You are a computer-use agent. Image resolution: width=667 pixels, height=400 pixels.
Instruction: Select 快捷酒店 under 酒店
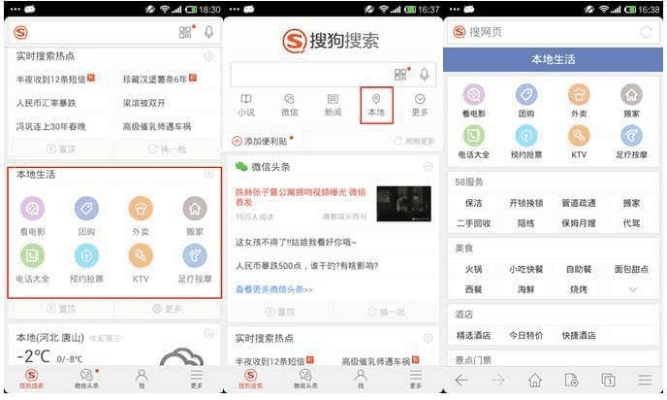pos(579,335)
